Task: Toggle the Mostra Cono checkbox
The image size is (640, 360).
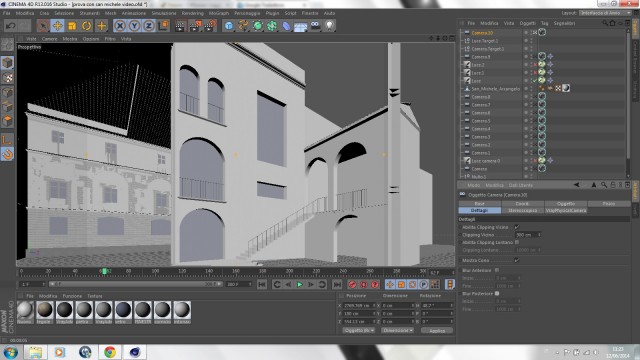Action: pos(517,260)
